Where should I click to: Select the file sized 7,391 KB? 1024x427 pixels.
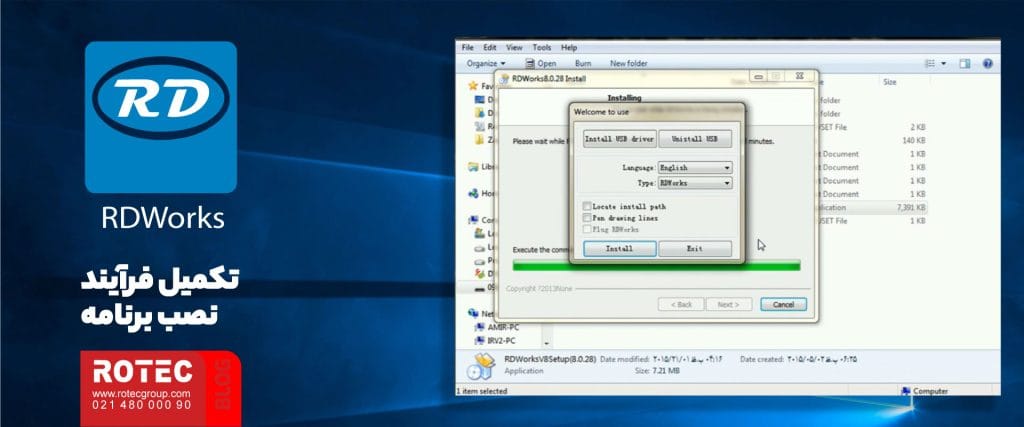[871, 208]
